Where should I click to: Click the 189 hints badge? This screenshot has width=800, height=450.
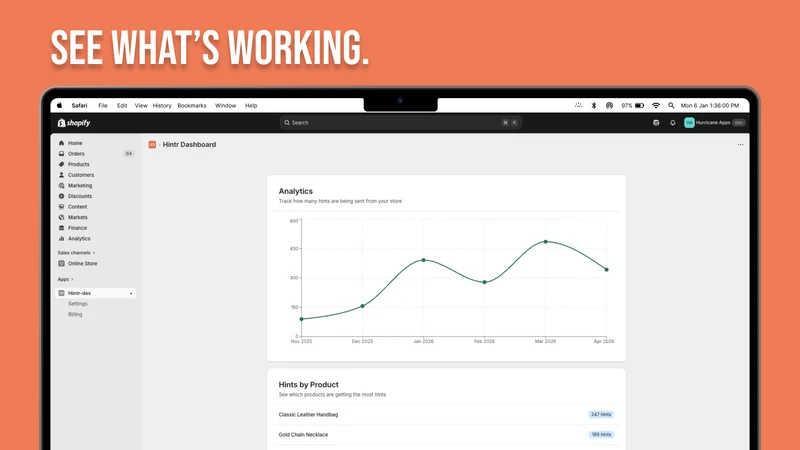[x=601, y=435]
